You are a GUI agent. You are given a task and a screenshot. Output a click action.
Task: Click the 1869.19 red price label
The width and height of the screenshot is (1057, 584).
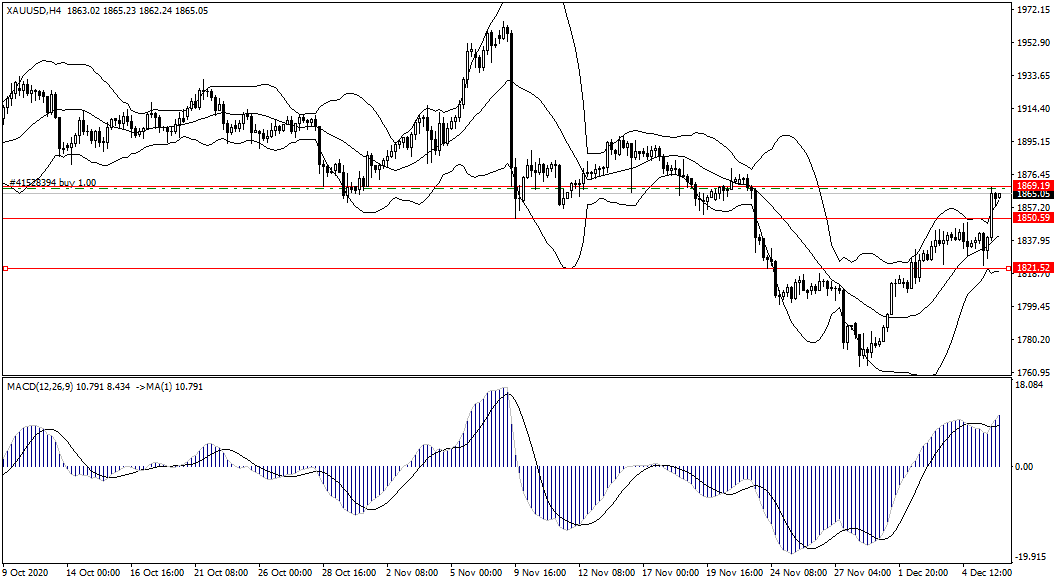[x=1031, y=186]
